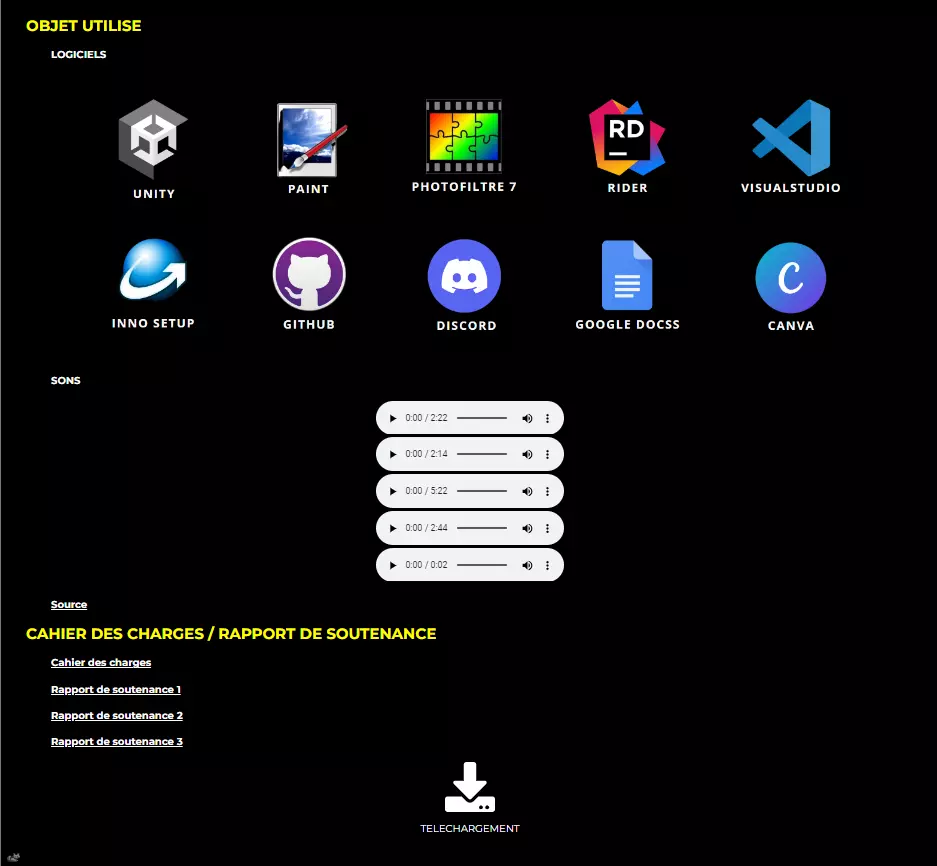Screen dimensions: 937x866
Task: Seek on the 2:22 audio progress bar
Action: 482,418
